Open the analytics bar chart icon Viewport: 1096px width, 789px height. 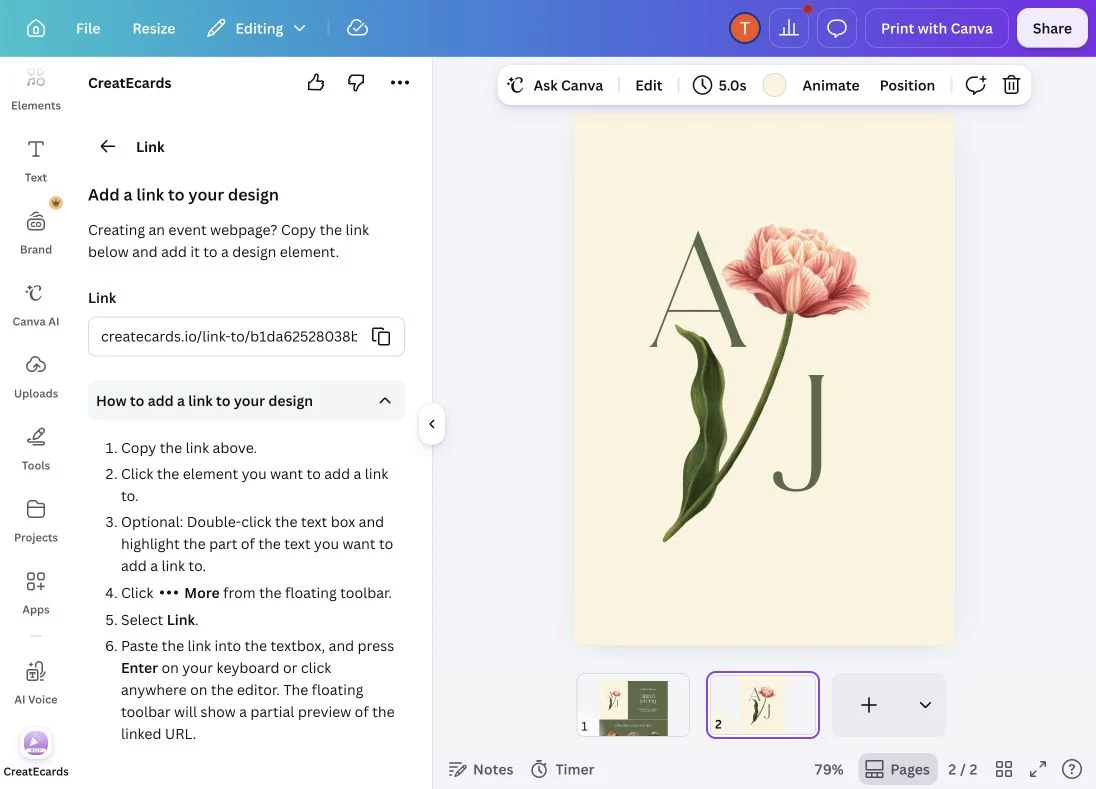point(788,29)
